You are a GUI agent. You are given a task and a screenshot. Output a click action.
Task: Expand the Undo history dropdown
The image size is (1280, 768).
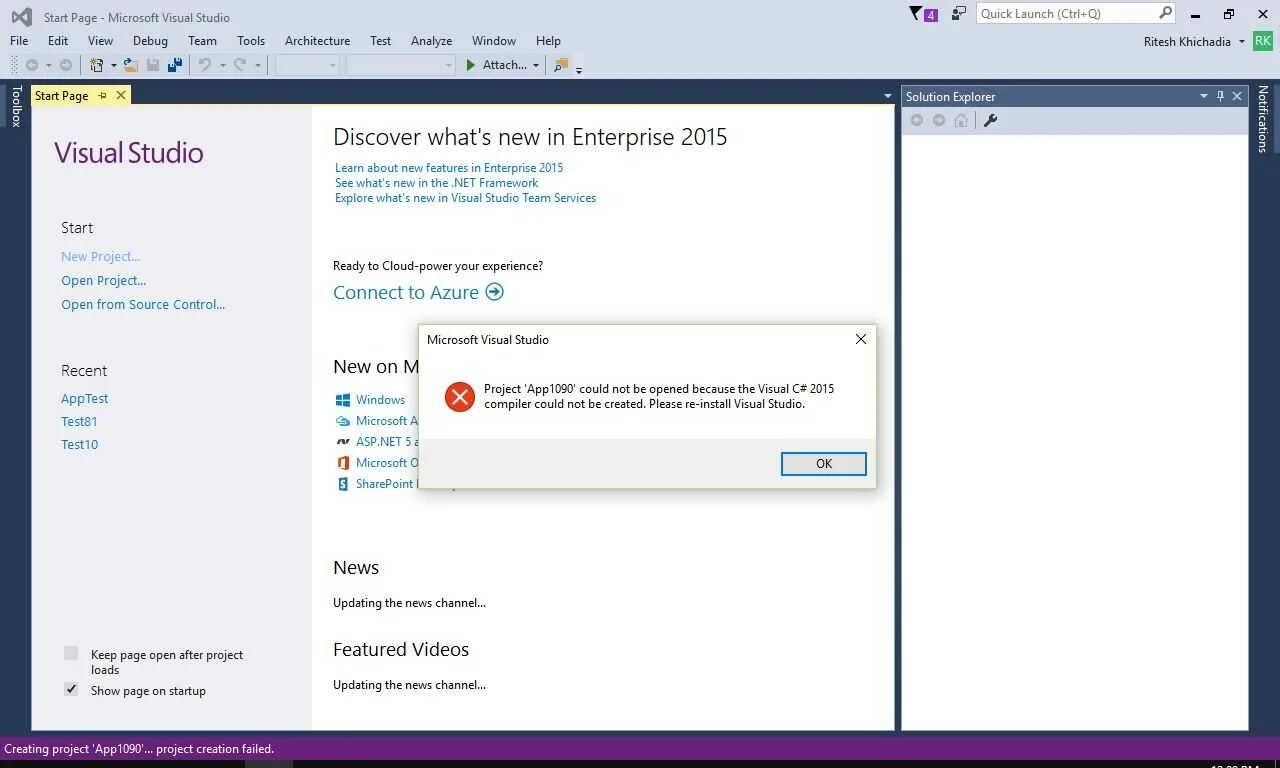(221, 65)
